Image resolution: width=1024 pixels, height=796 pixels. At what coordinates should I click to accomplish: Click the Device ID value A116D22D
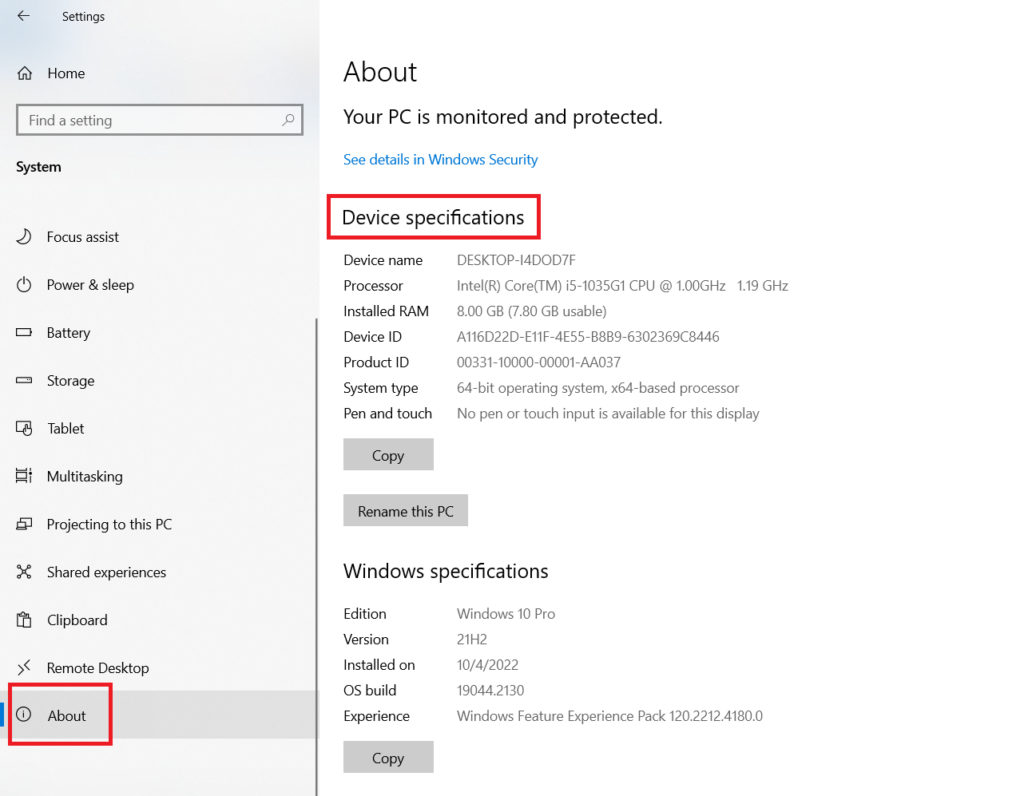(588, 336)
